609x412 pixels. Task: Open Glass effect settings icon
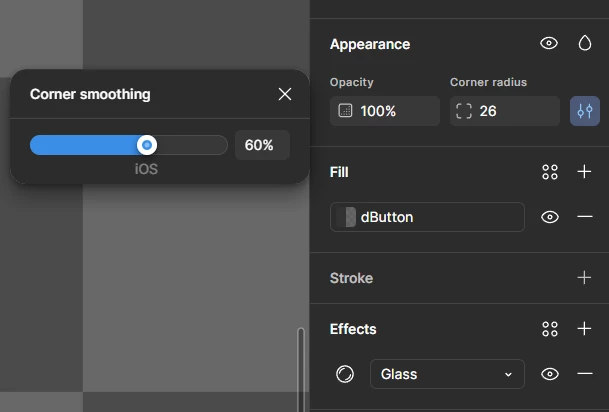point(345,374)
